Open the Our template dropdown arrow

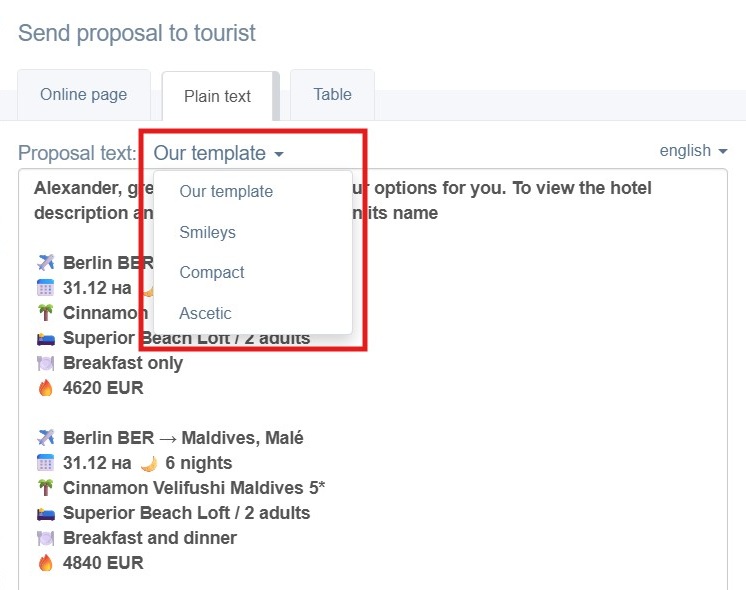(x=279, y=154)
